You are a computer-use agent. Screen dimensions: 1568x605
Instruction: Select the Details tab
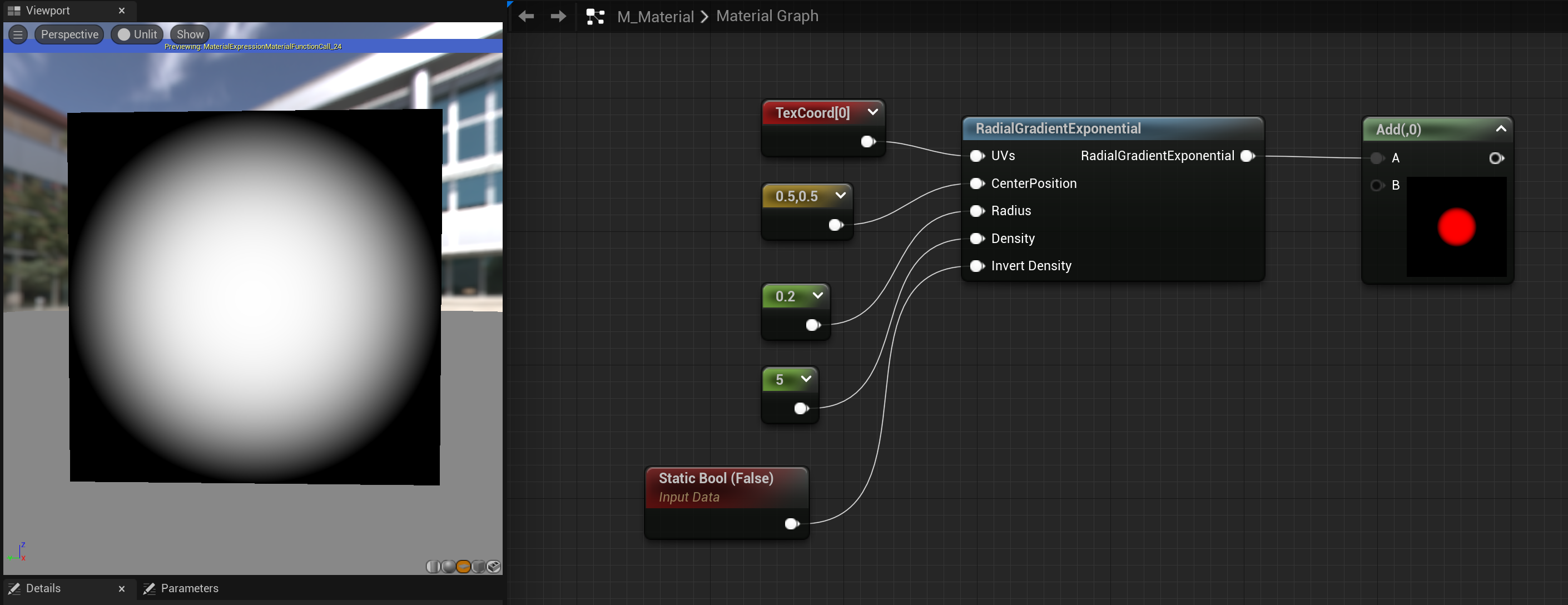click(43, 588)
